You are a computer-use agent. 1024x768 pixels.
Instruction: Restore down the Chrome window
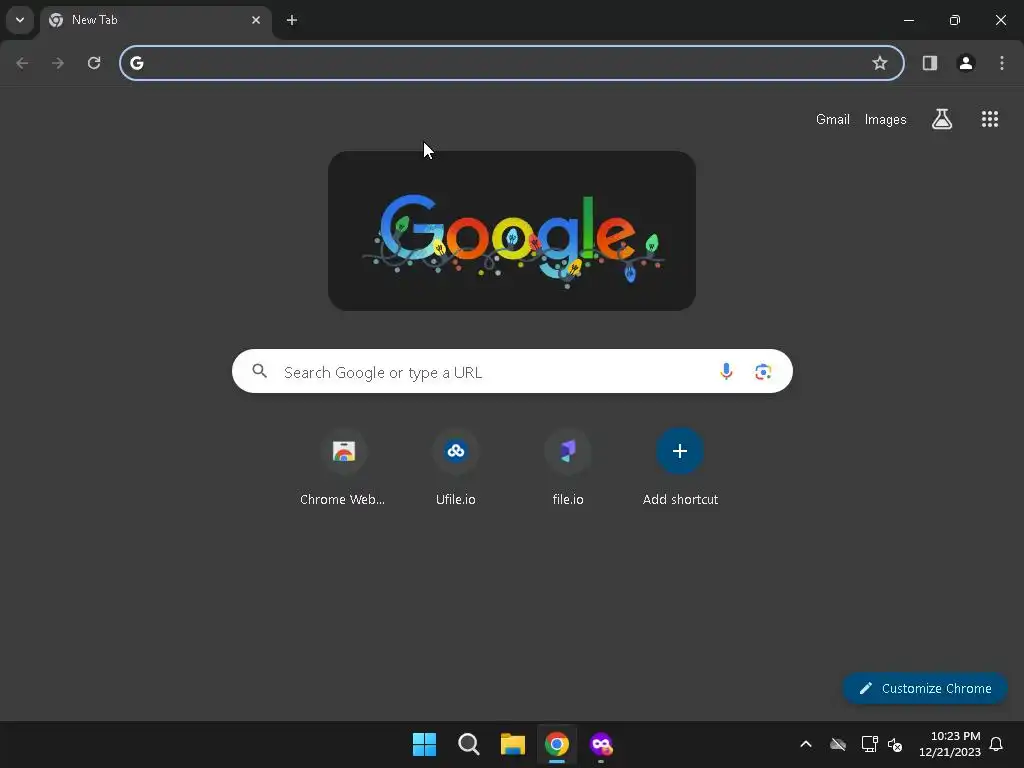pyautogui.click(x=955, y=20)
